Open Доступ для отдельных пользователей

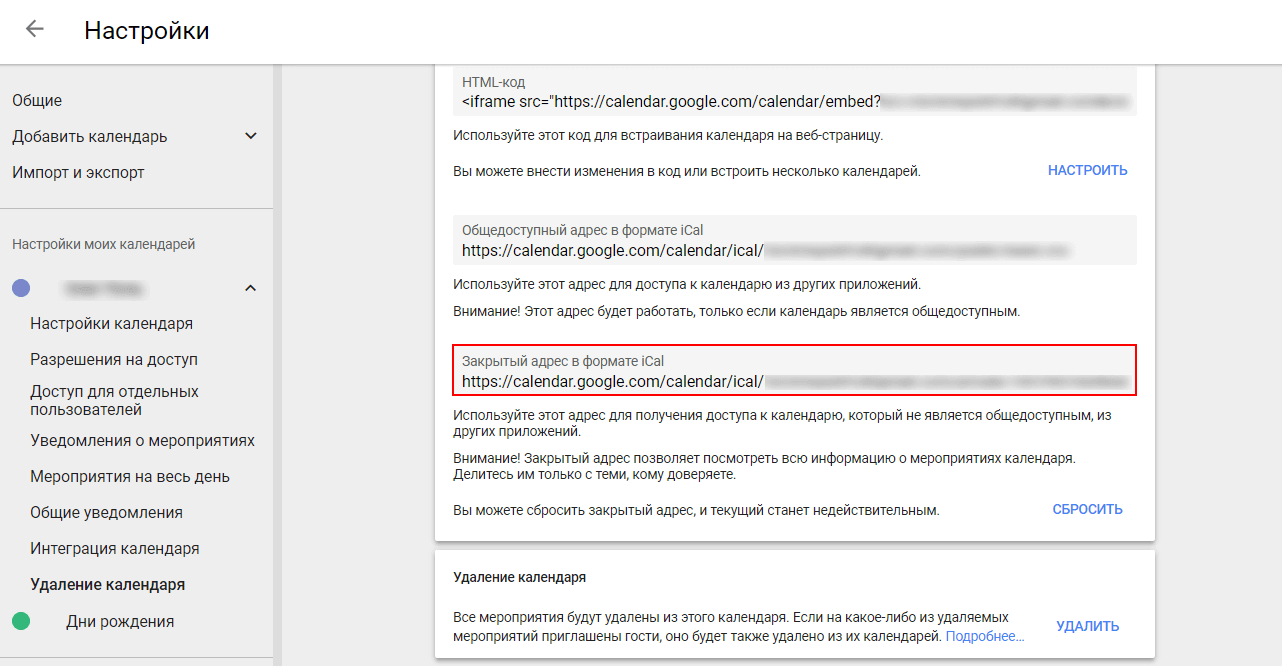tap(114, 400)
